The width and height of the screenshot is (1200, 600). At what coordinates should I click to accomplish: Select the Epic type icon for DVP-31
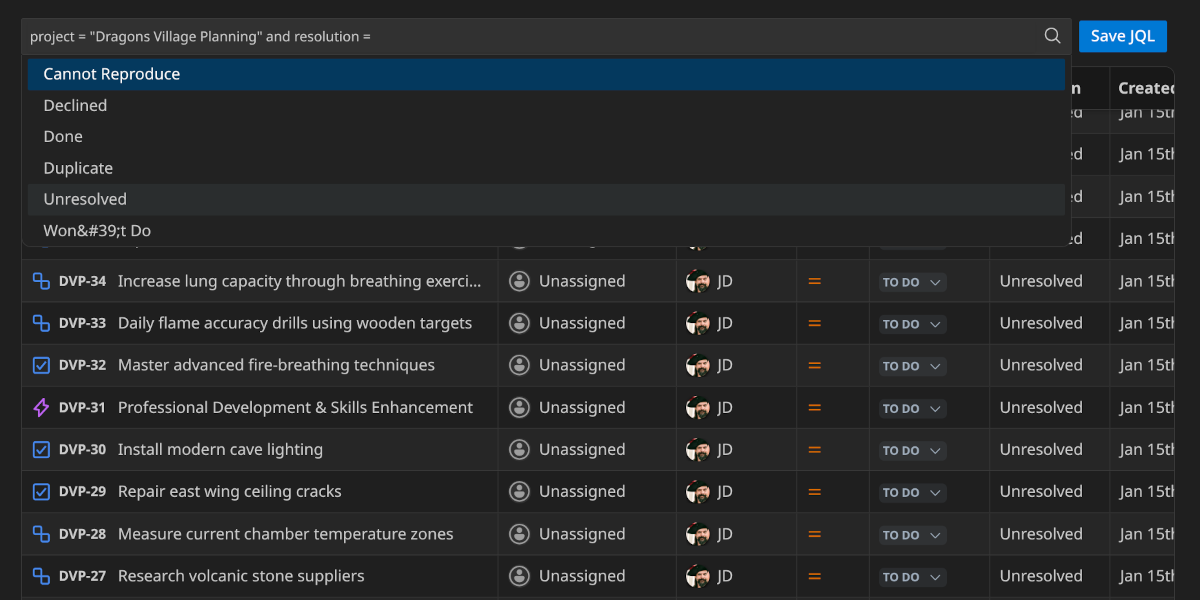pyautogui.click(x=41, y=407)
